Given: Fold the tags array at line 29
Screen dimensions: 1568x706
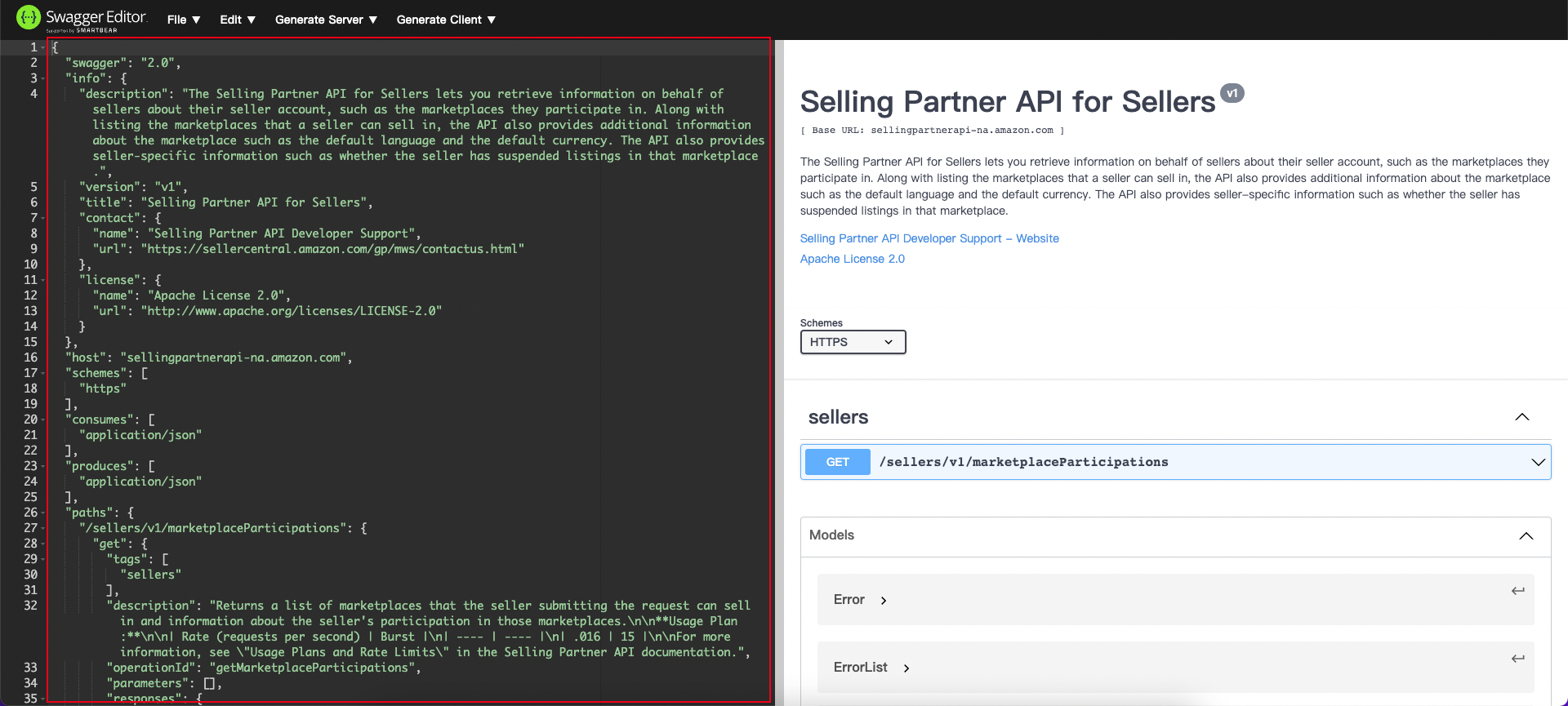Looking at the screenshot, I should point(42,559).
